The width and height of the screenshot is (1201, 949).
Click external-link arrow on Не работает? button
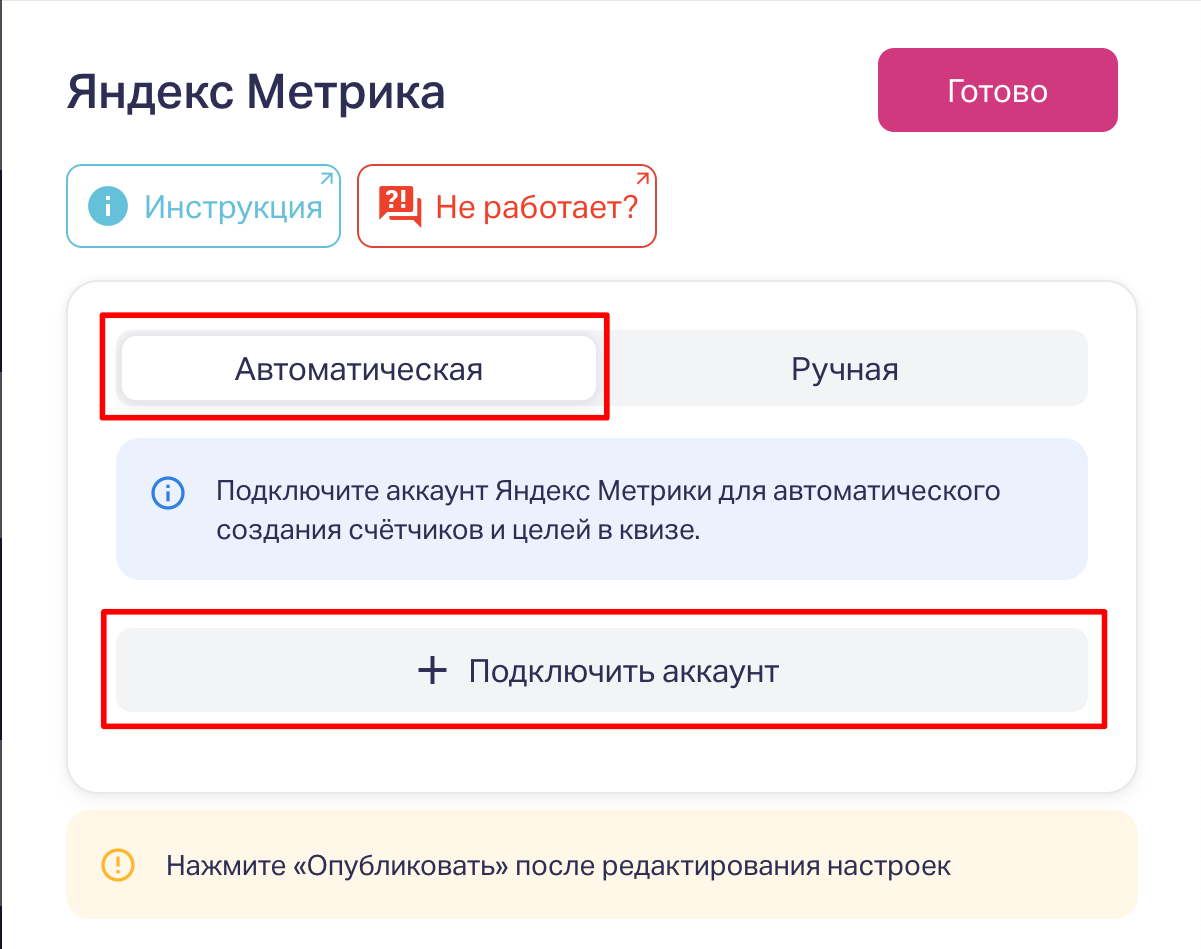pyautogui.click(x=642, y=179)
